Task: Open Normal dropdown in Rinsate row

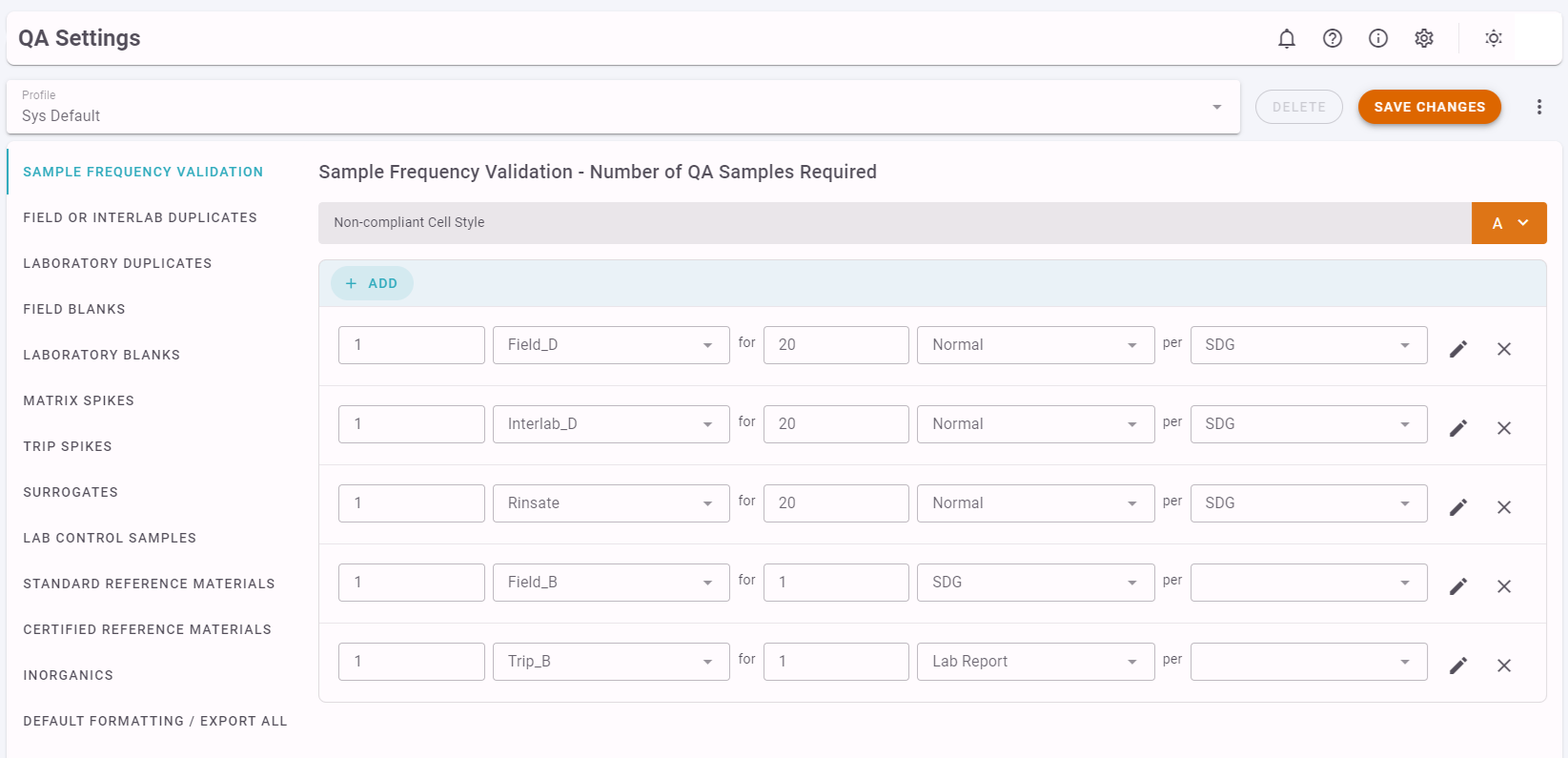Action: coord(1036,503)
